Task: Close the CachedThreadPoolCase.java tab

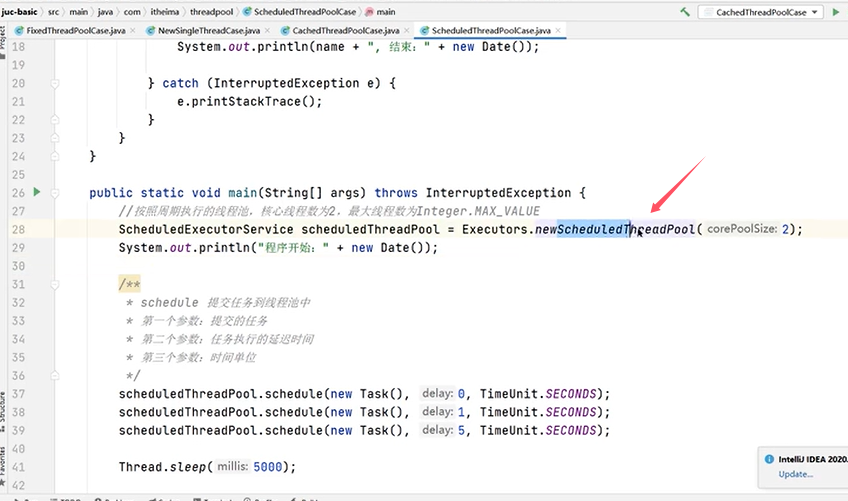Action: [x=407, y=31]
